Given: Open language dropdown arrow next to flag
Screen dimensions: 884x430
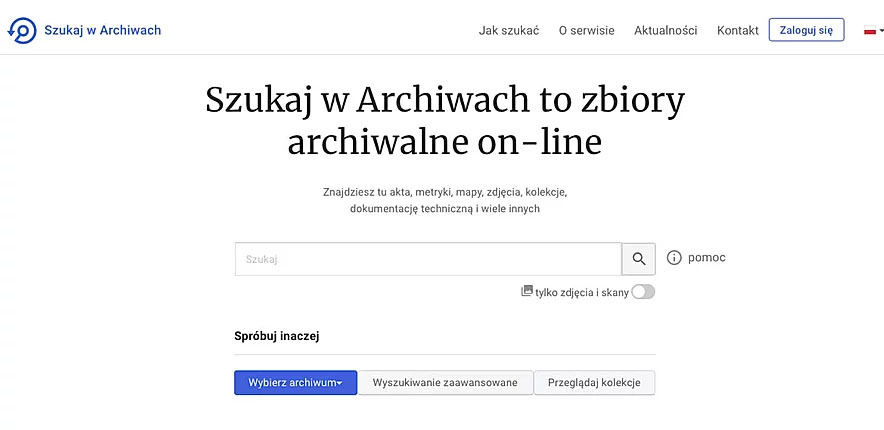Looking at the screenshot, I should pos(881,31).
